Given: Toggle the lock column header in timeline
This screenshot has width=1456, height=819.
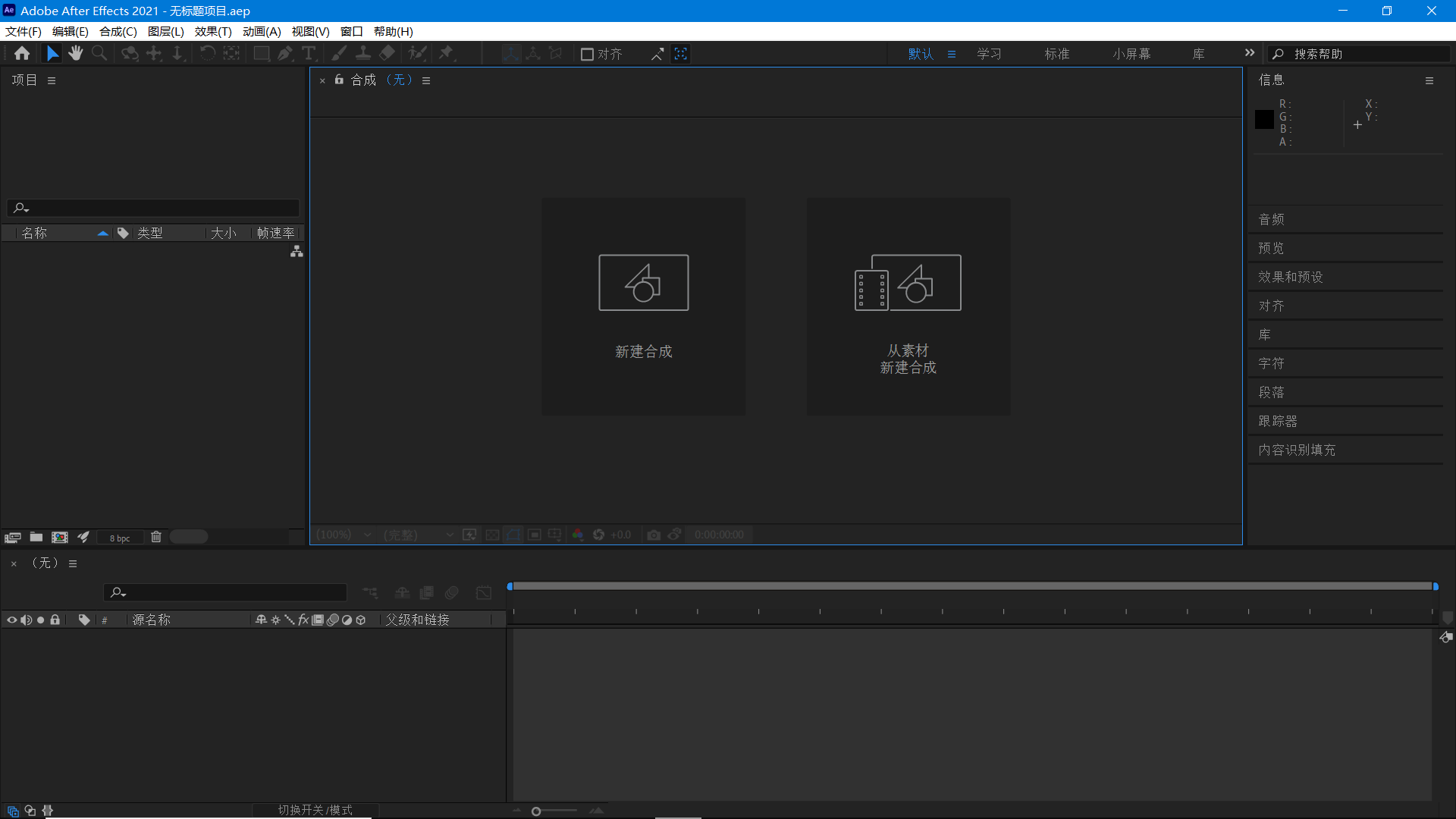Looking at the screenshot, I should pos(55,620).
